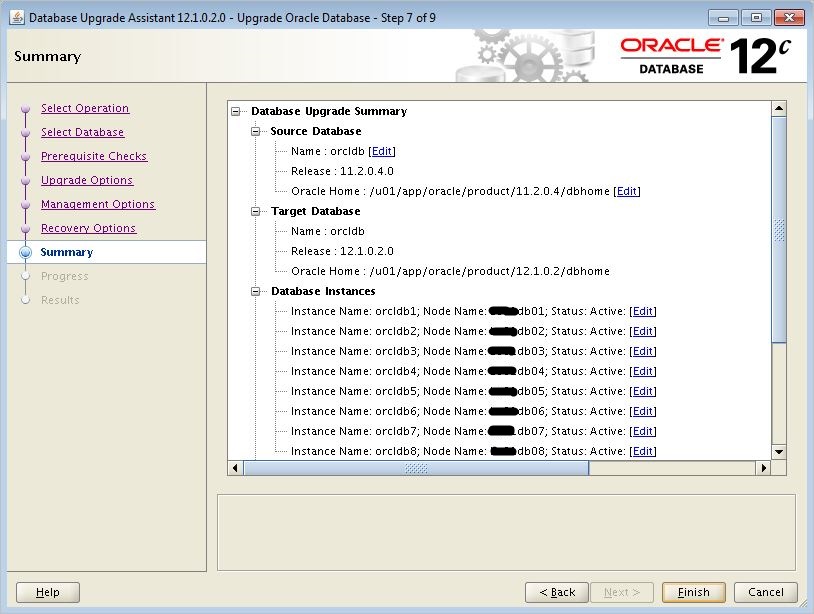814x614 pixels.
Task: Click the active Summary step indicator
Action: [x=25, y=252]
